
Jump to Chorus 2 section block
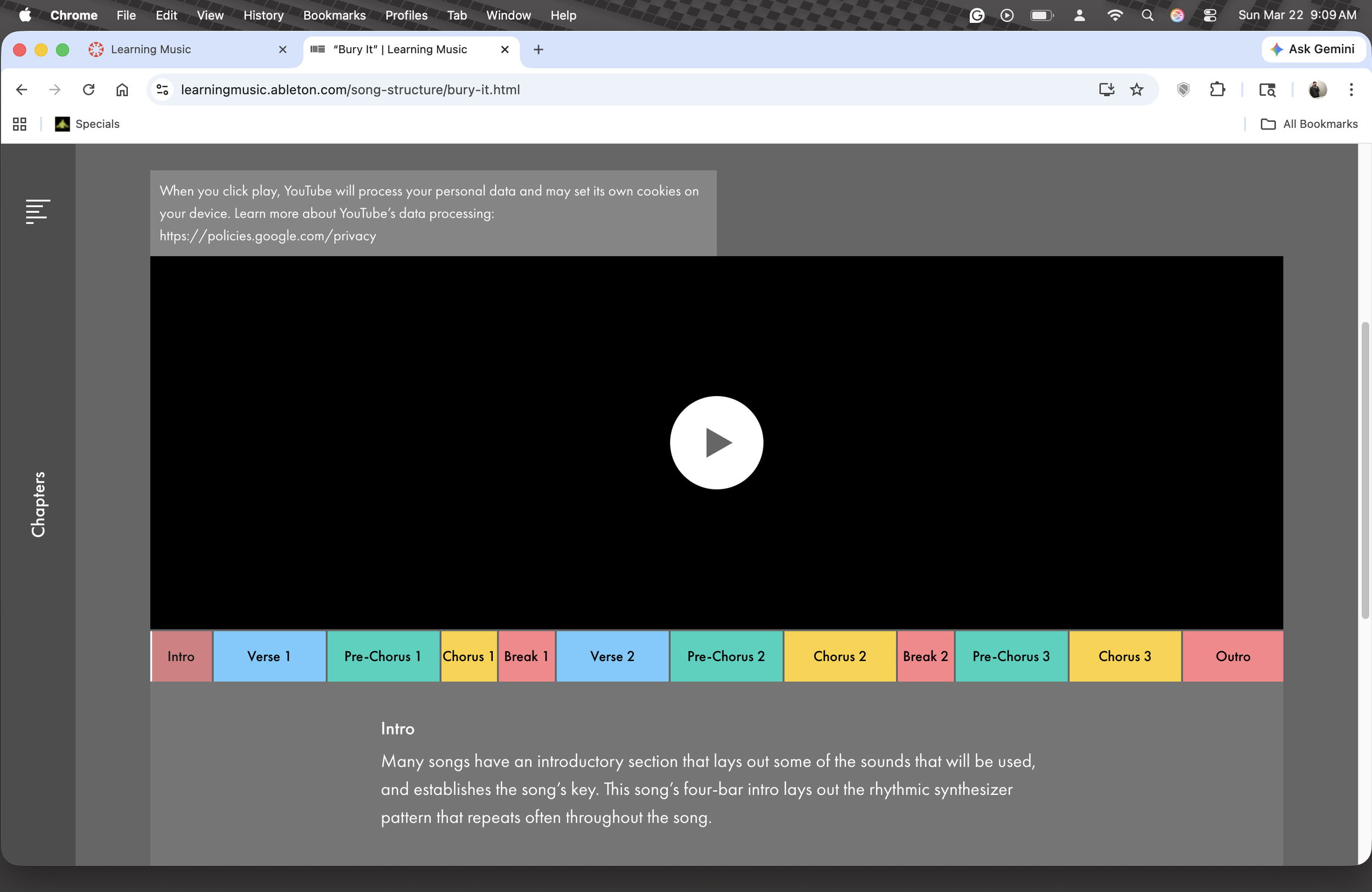[839, 656]
